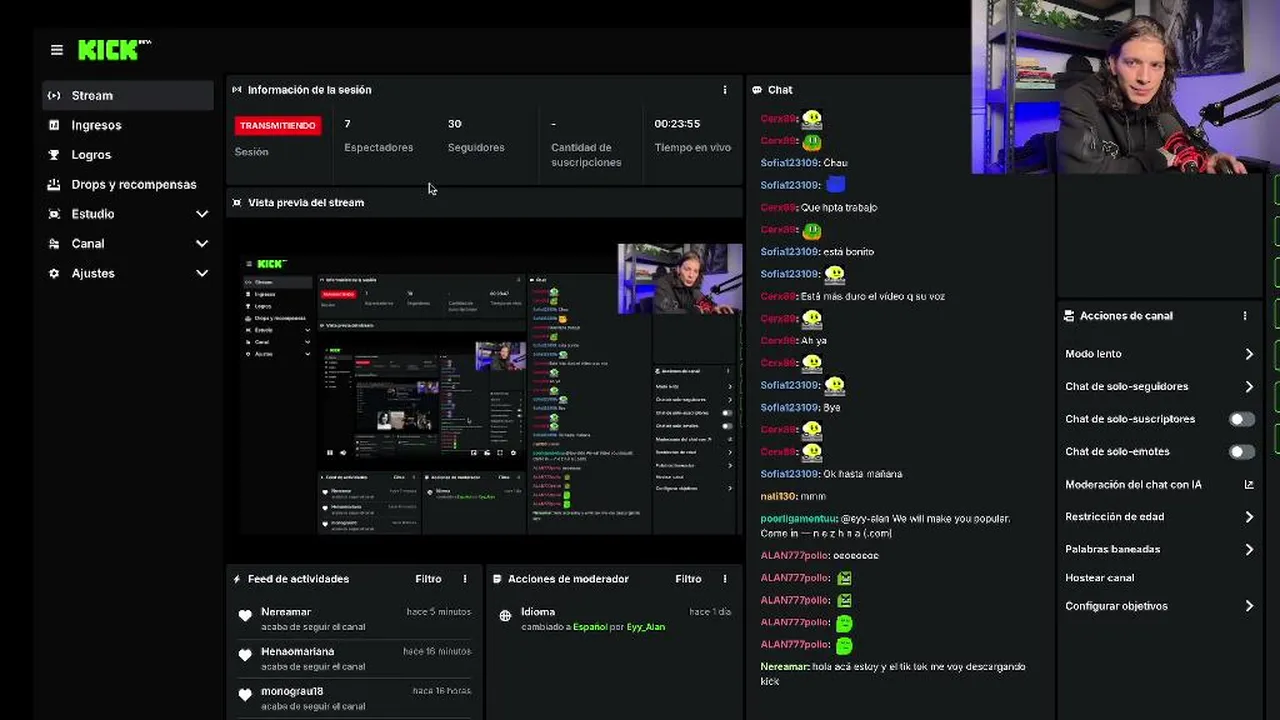The image size is (1280, 720).
Task: Click the heart icon next to monograu18
Action: (x=245, y=695)
